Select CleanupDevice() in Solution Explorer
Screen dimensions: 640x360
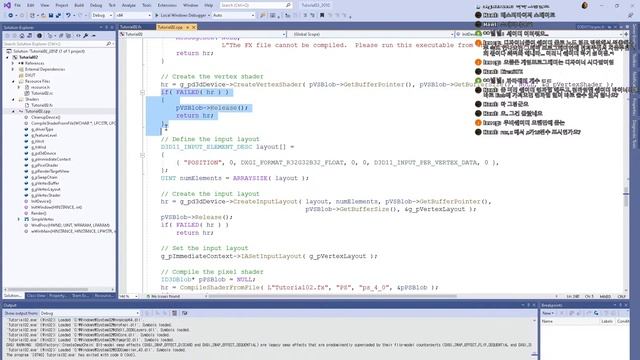[46, 117]
